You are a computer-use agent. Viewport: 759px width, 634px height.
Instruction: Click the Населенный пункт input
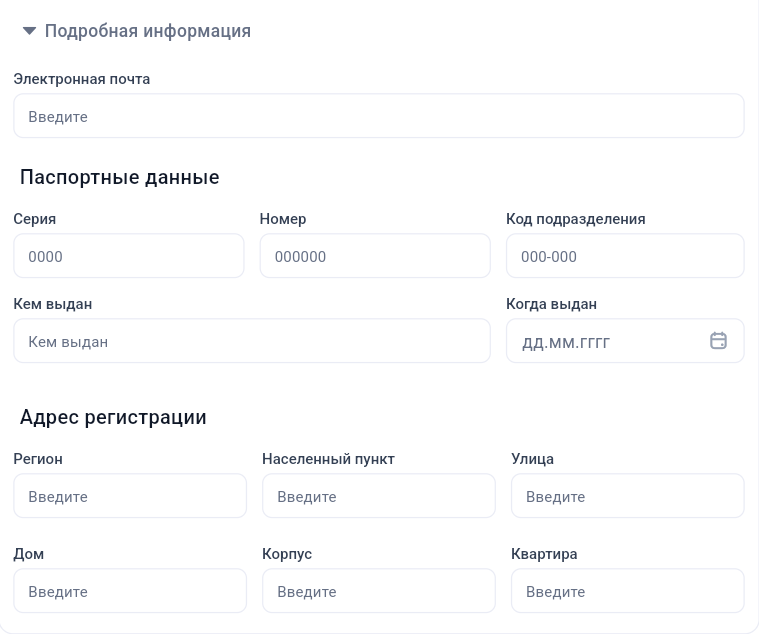tap(379, 496)
